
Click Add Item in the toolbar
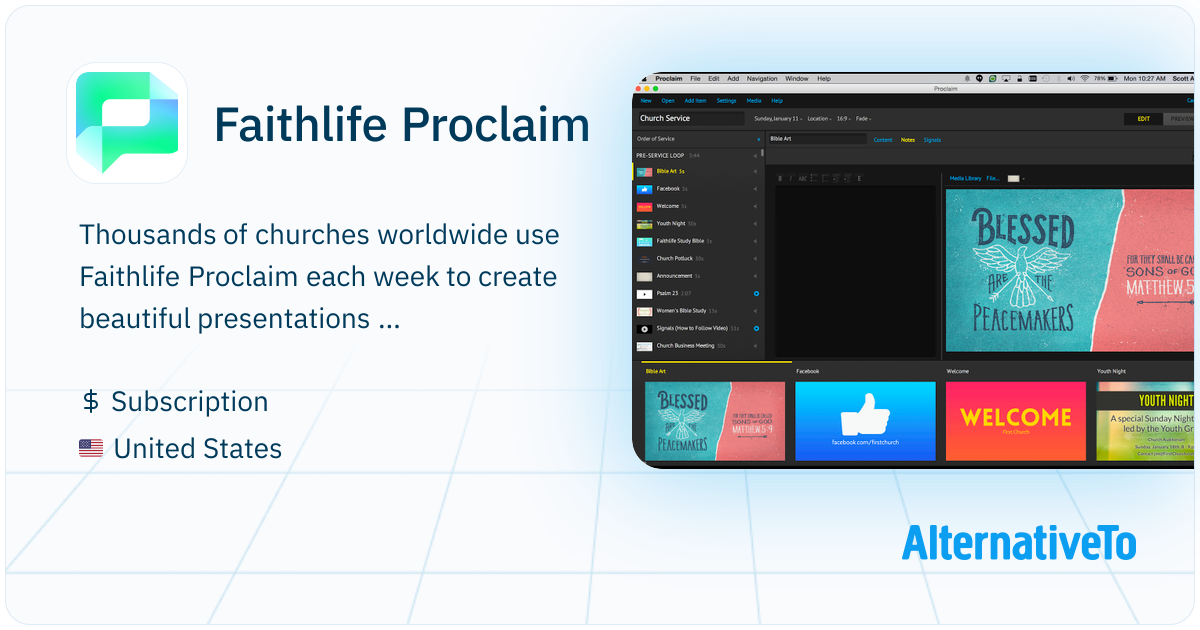[x=695, y=101]
